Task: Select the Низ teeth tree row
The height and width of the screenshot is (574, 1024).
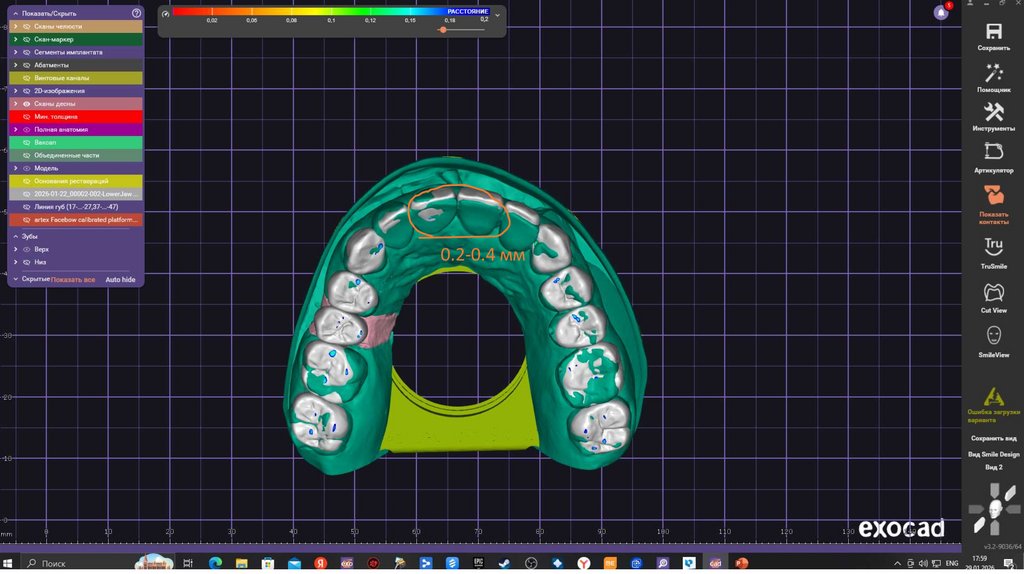Action: 76,262
